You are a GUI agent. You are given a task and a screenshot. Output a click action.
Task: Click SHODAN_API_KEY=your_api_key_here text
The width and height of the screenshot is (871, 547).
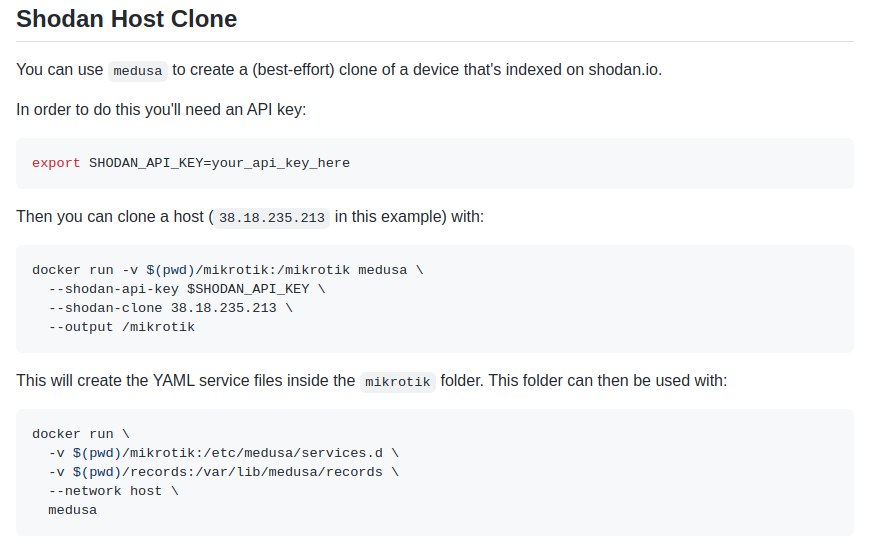(219, 163)
